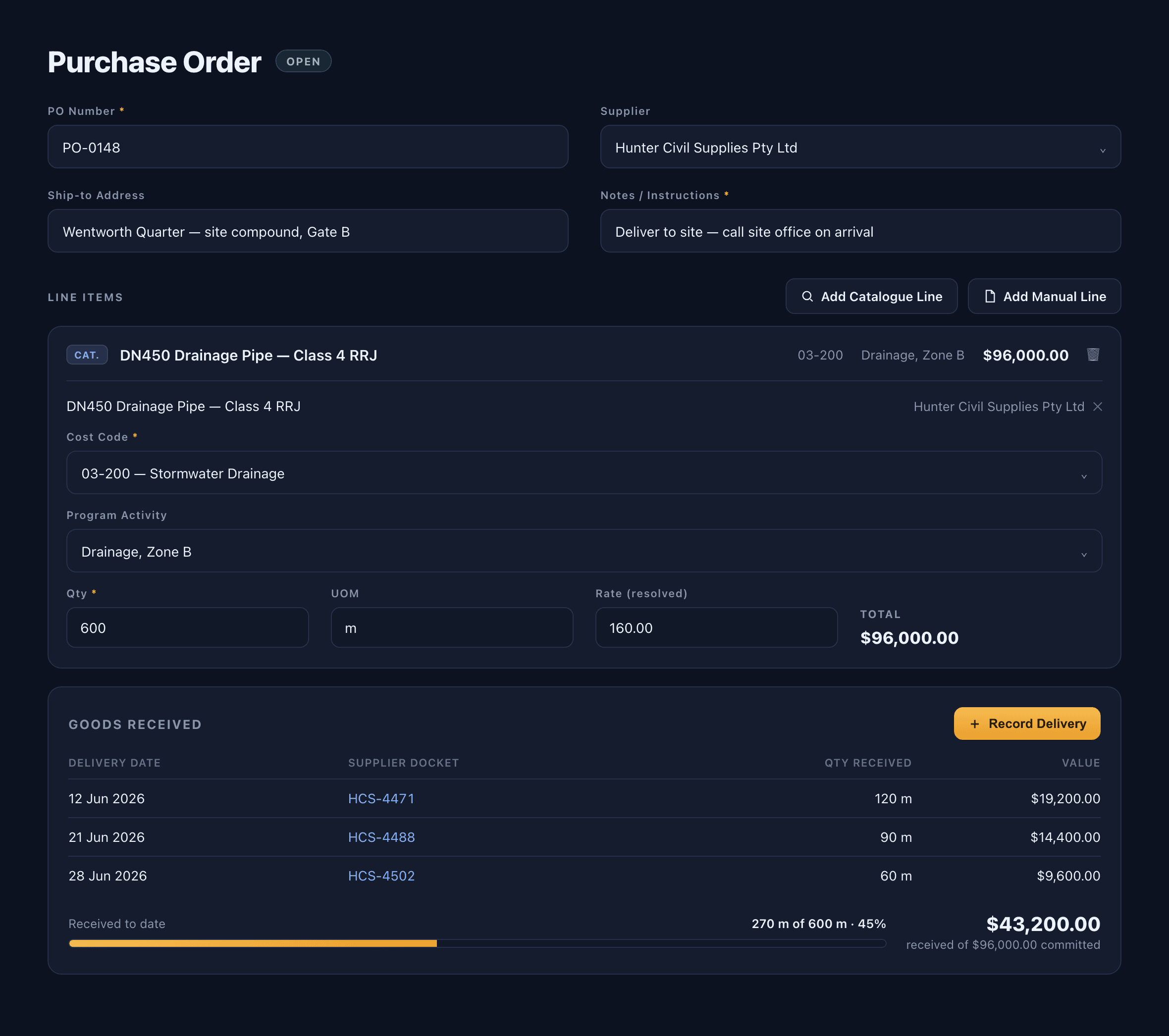Click the Notes / Instructions field
This screenshot has height=1036, width=1169.
pyautogui.click(x=860, y=231)
